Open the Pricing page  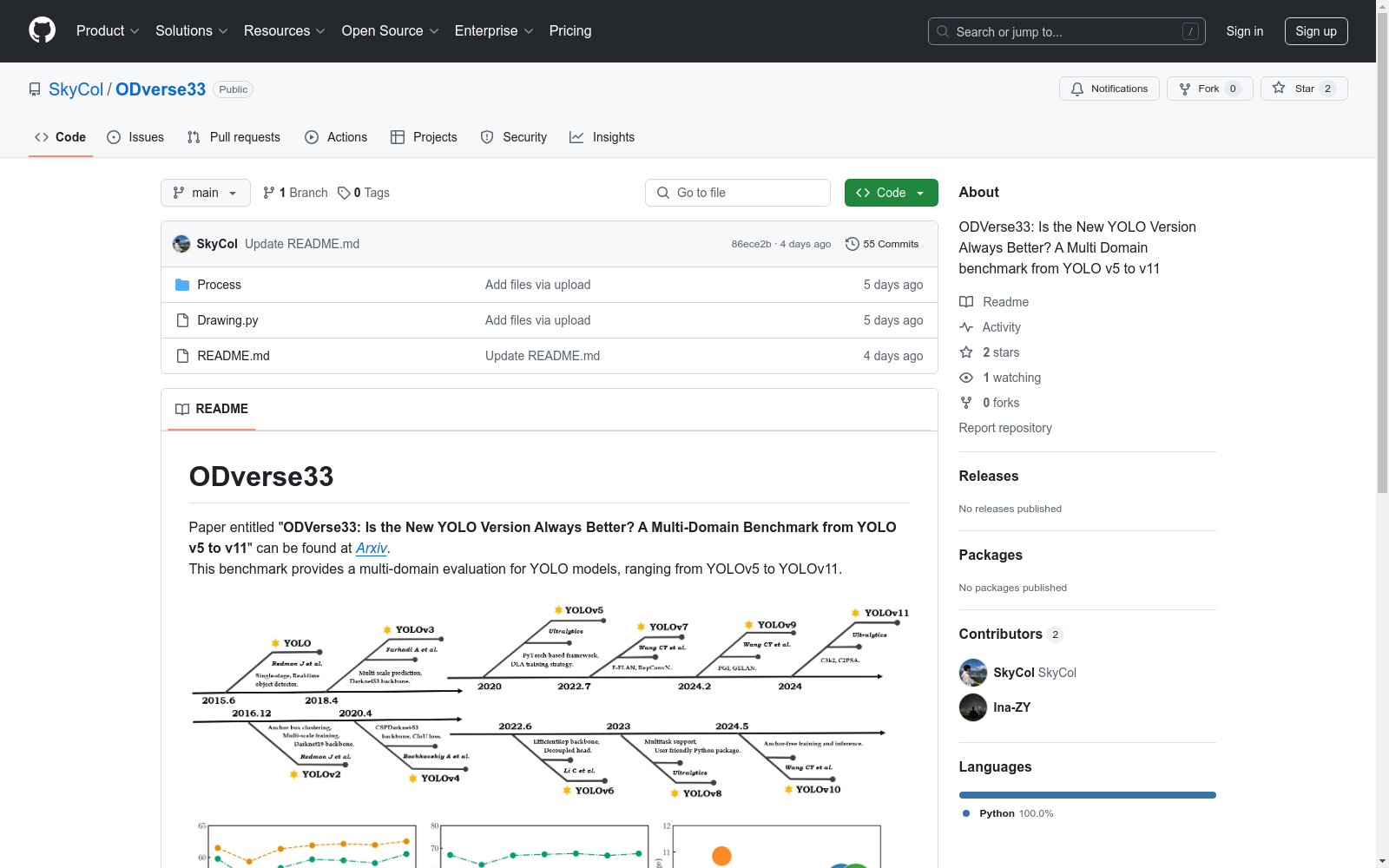pyautogui.click(x=570, y=31)
